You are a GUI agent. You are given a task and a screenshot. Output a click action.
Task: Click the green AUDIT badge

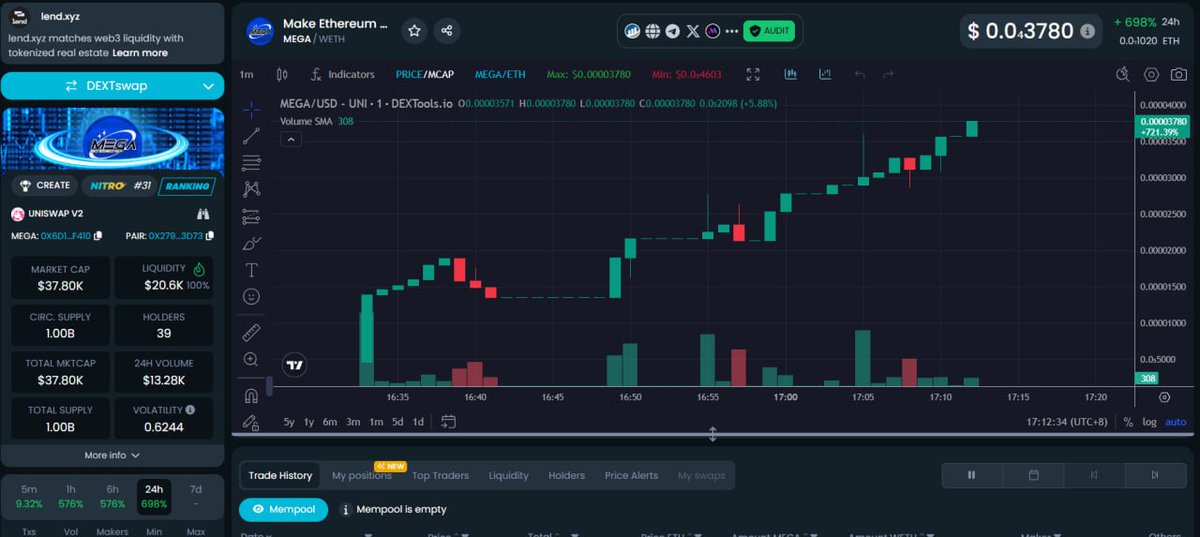(x=770, y=31)
